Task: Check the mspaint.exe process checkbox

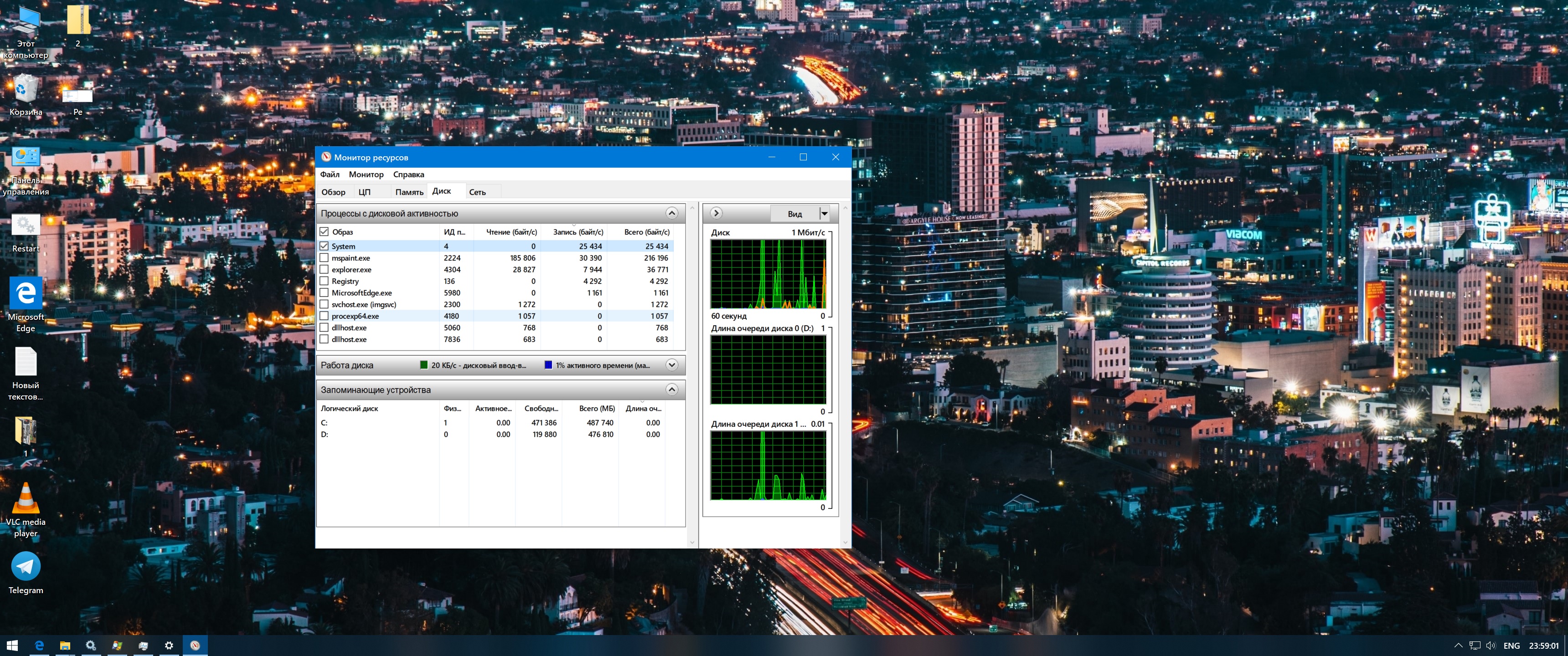Action: [x=324, y=258]
